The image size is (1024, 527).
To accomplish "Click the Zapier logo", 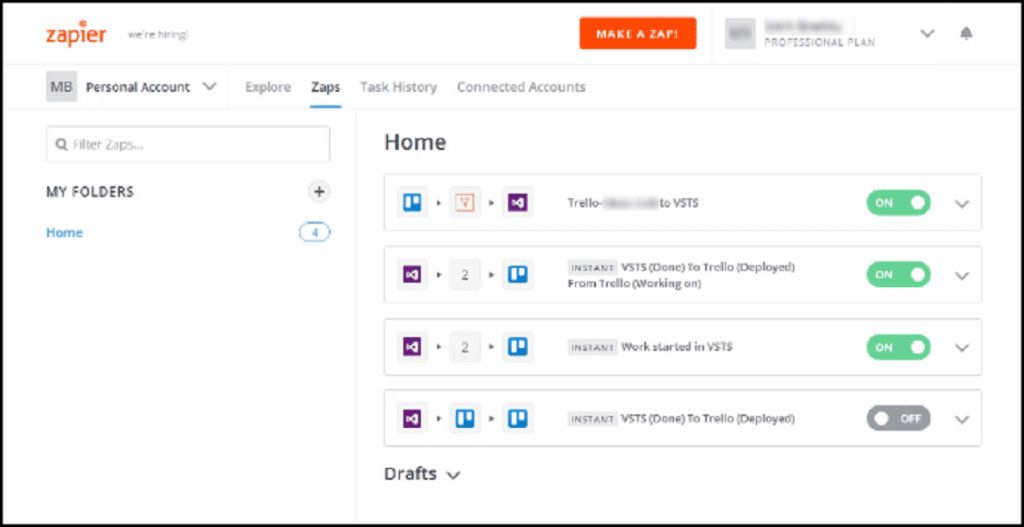I will point(76,33).
